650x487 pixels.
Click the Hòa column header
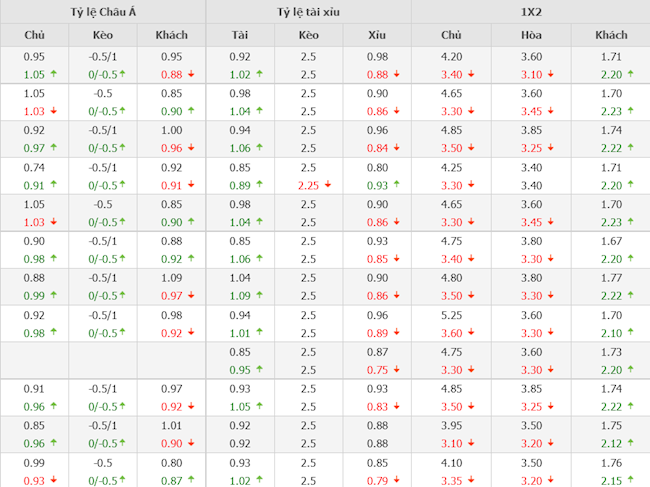[531, 35]
